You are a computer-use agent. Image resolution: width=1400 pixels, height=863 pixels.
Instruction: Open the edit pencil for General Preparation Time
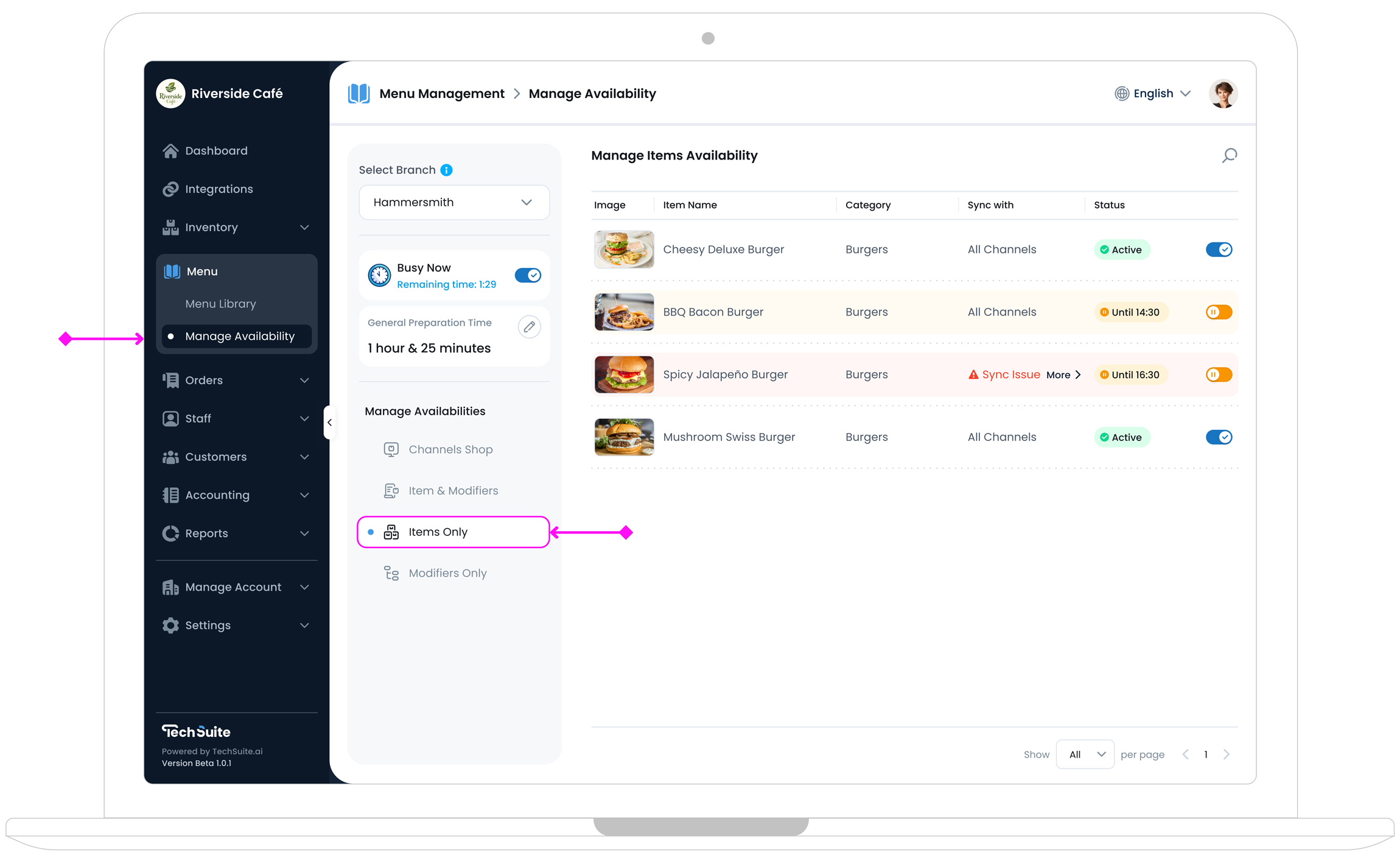(x=529, y=327)
